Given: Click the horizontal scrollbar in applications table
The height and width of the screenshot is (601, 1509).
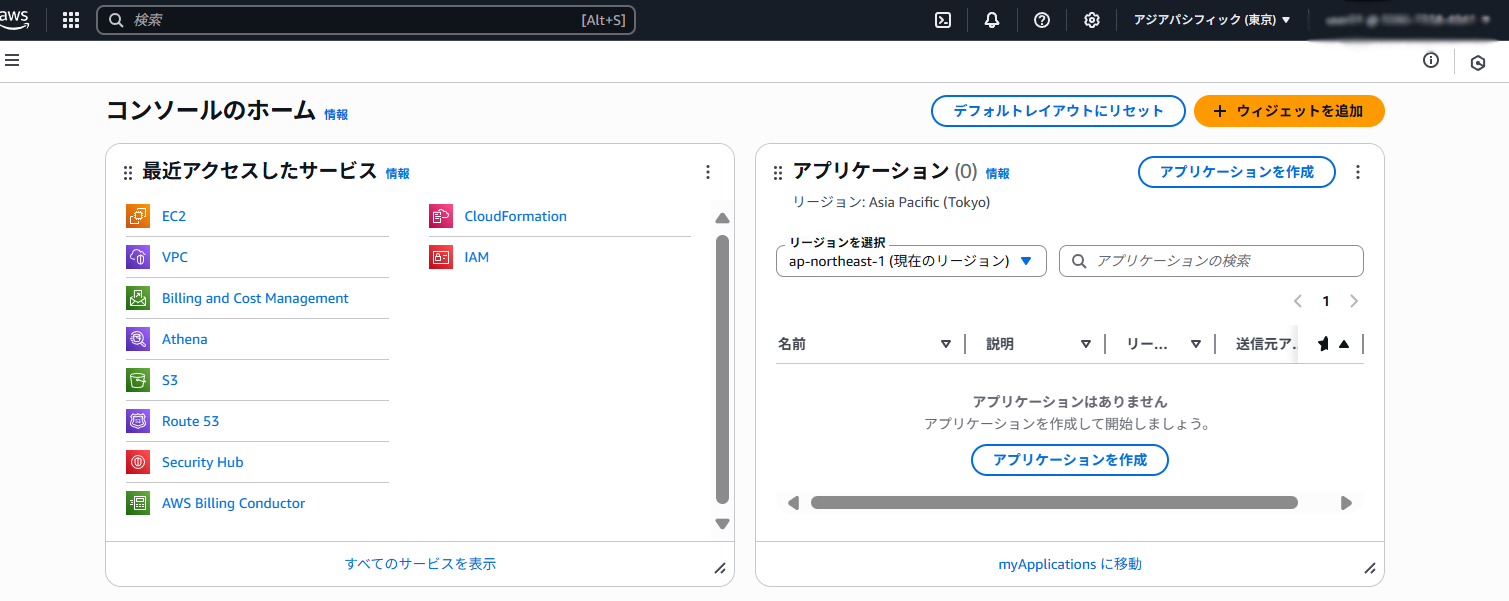Looking at the screenshot, I should (1054, 503).
